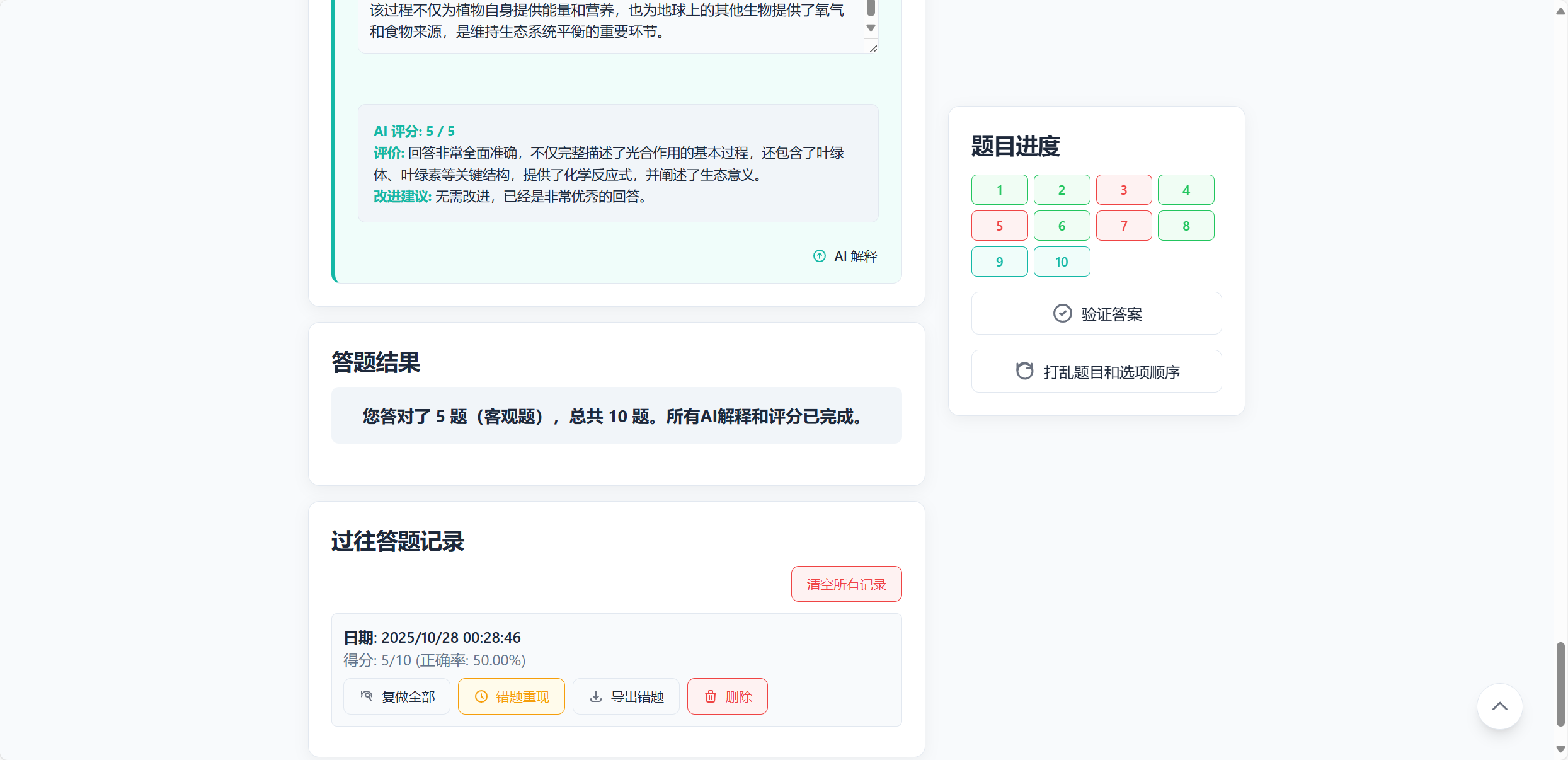Jump to question 3 in 题目进度
The height and width of the screenshot is (760, 1568).
click(x=1123, y=190)
